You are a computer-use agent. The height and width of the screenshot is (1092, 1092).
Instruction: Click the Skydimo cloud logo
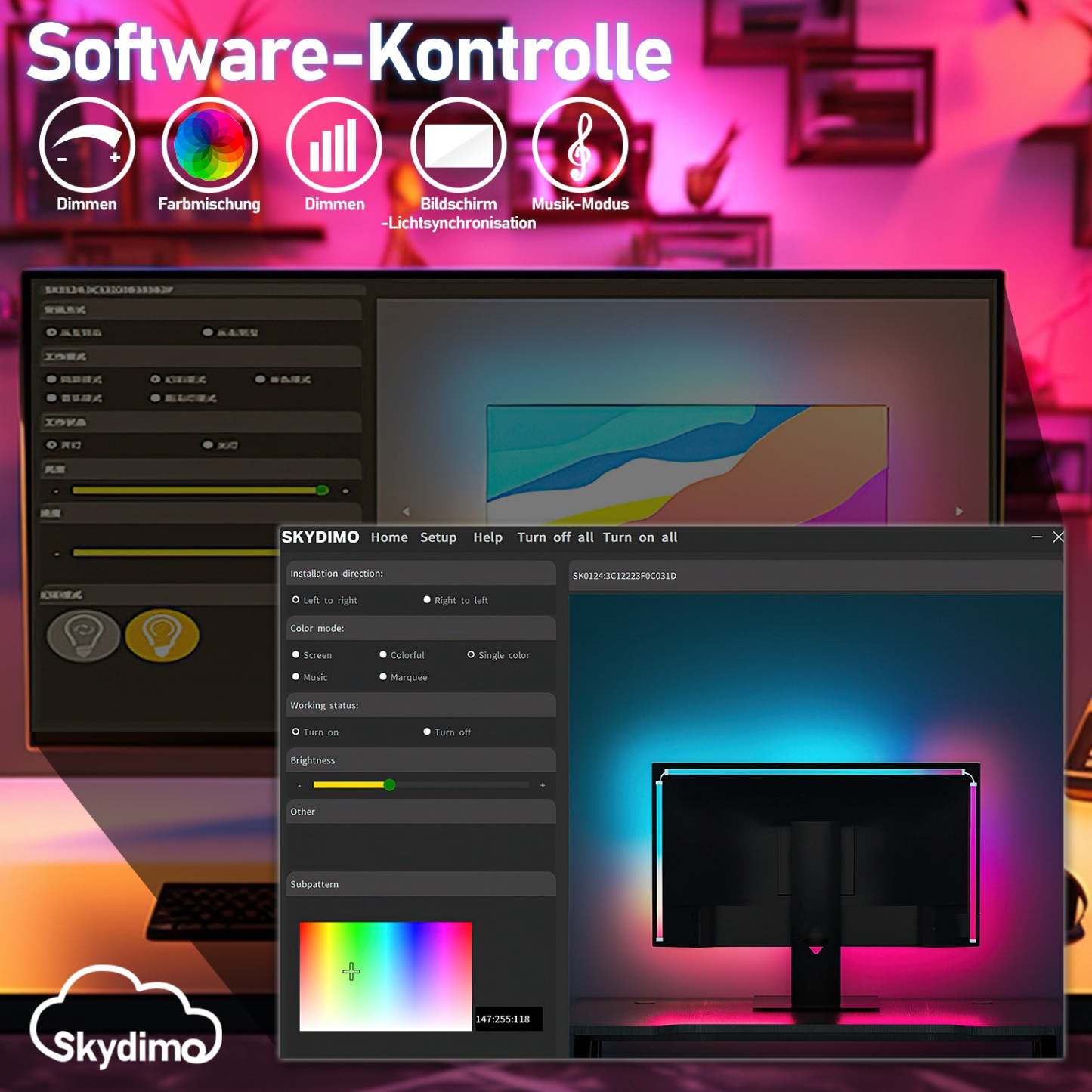click(x=125, y=1016)
